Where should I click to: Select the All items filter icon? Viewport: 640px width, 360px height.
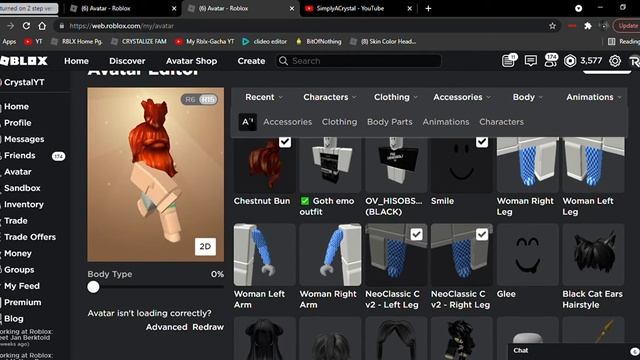click(248, 122)
